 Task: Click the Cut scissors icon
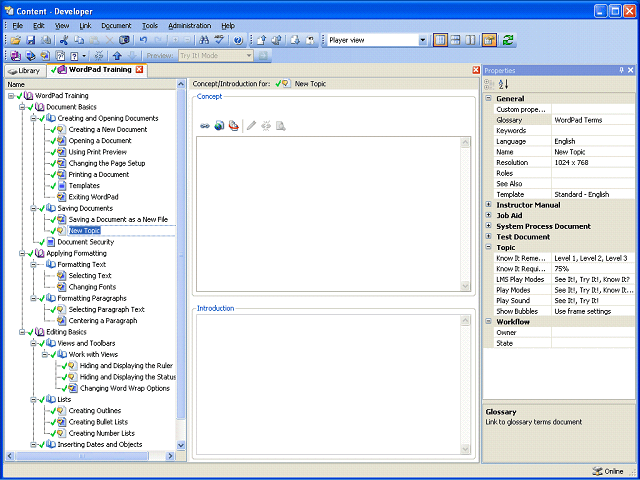64,40
